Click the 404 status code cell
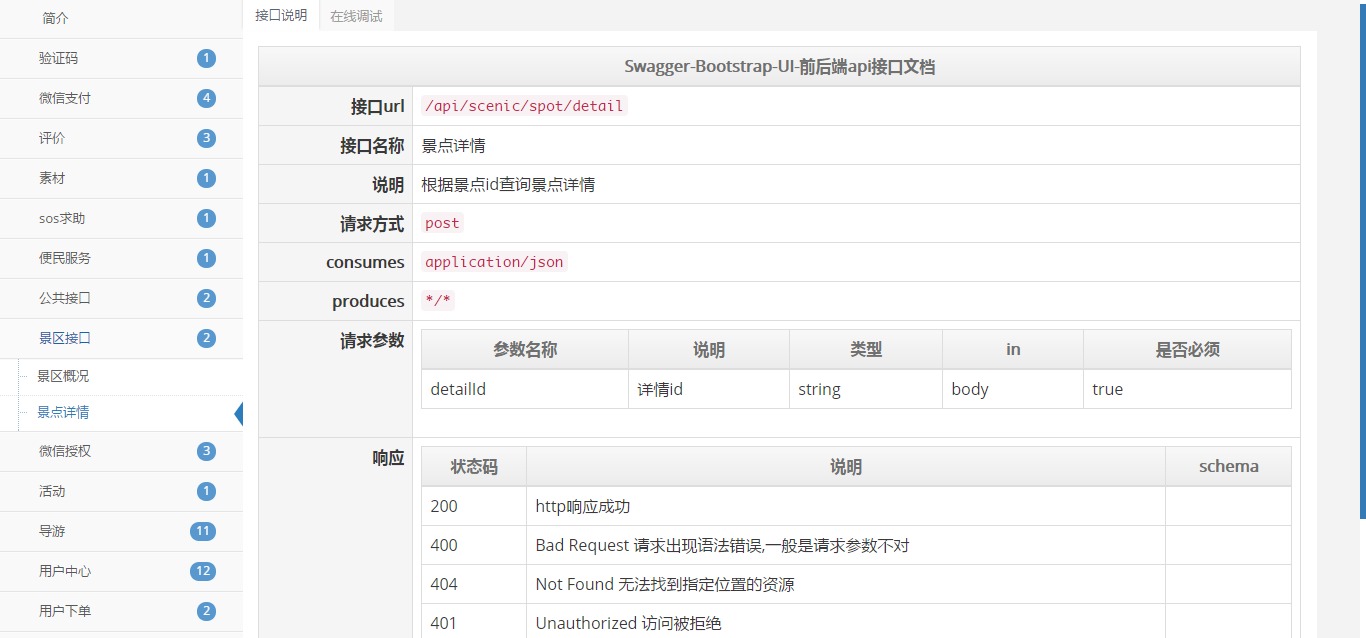The height and width of the screenshot is (638, 1366). [474, 584]
